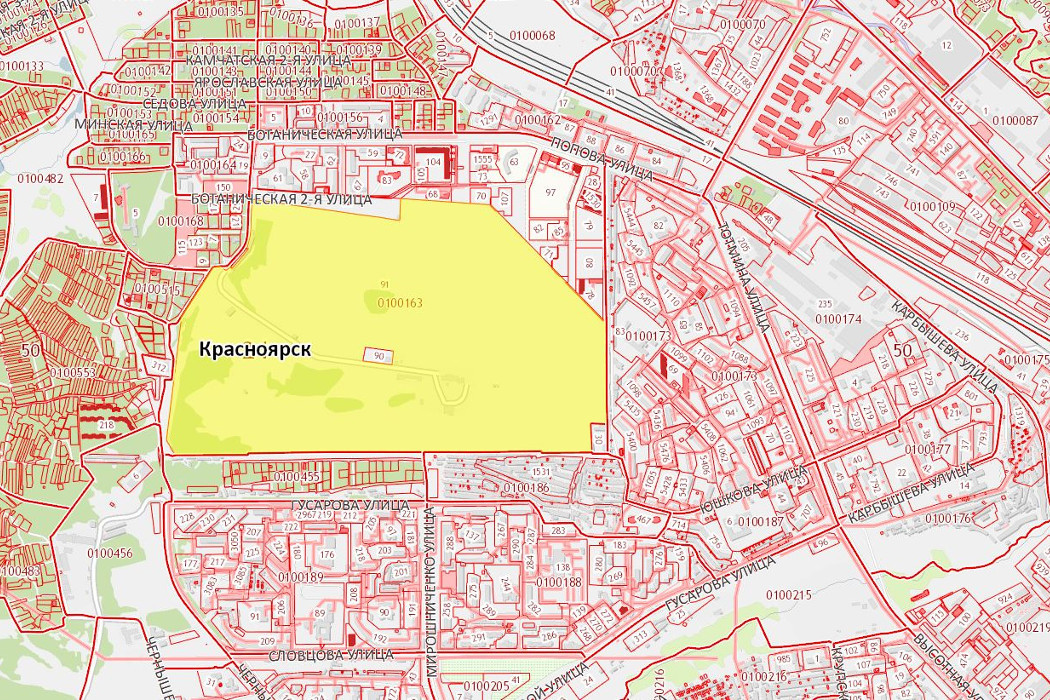Click the МИНСКАЯ УЛИЦА street label
Screen dimensions: 1050x700
133,125
